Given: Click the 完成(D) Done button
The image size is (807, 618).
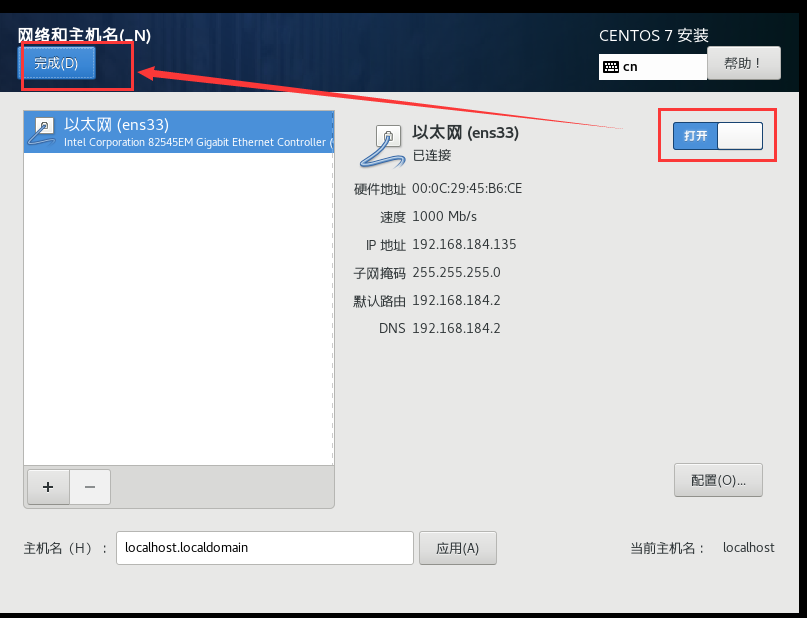Looking at the screenshot, I should [56, 63].
